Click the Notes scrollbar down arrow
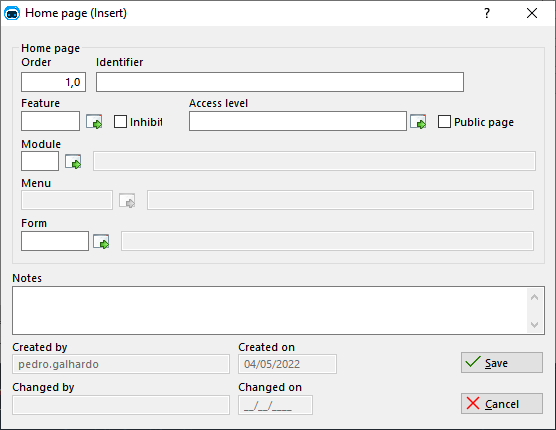The width and height of the screenshot is (556, 430). coord(535,324)
